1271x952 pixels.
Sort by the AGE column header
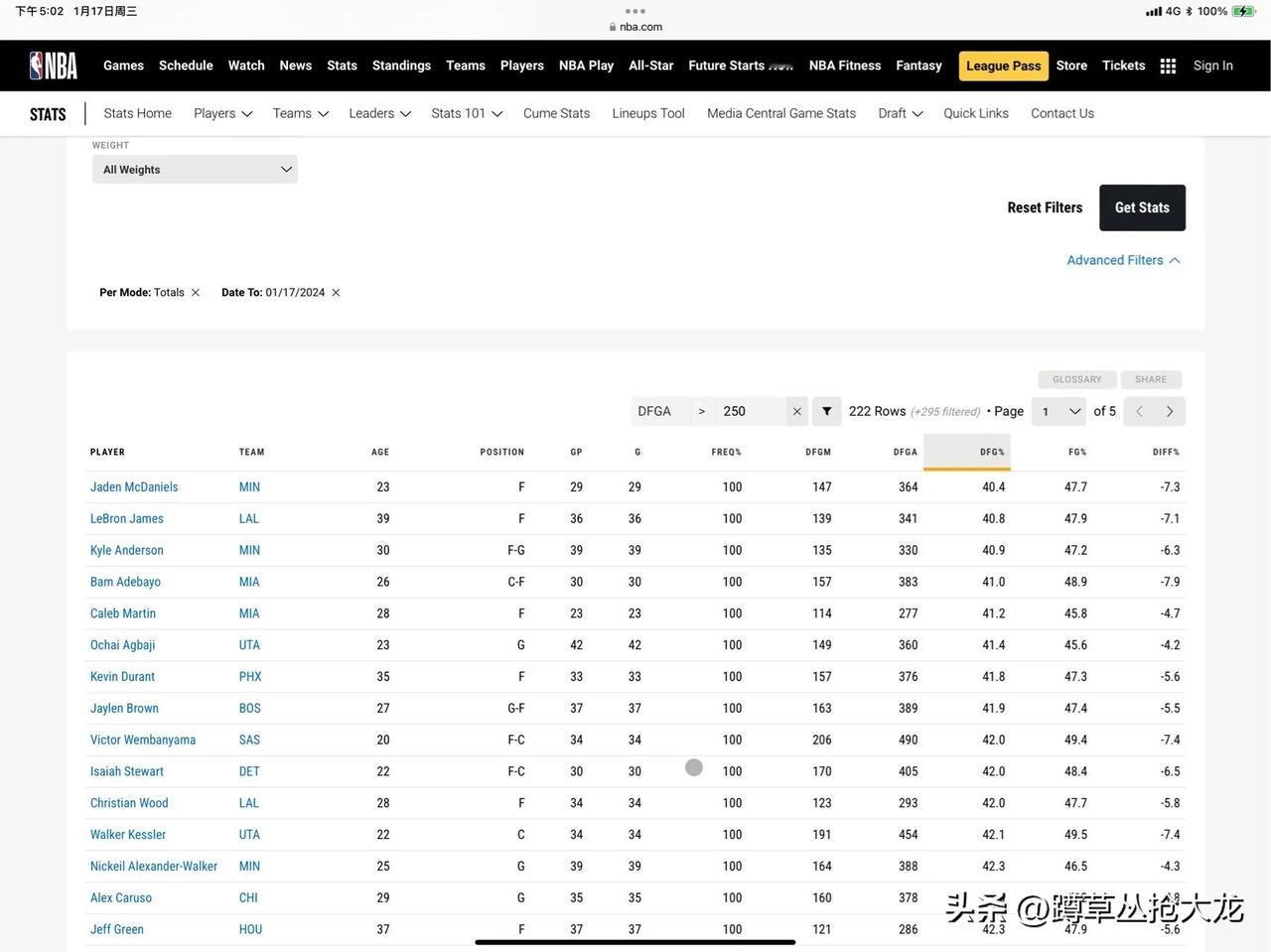pos(380,452)
